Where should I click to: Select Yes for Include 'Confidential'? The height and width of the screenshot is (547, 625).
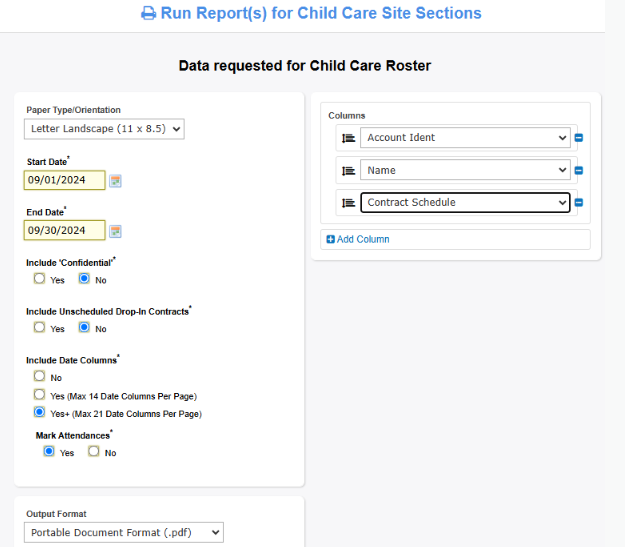pos(39,278)
